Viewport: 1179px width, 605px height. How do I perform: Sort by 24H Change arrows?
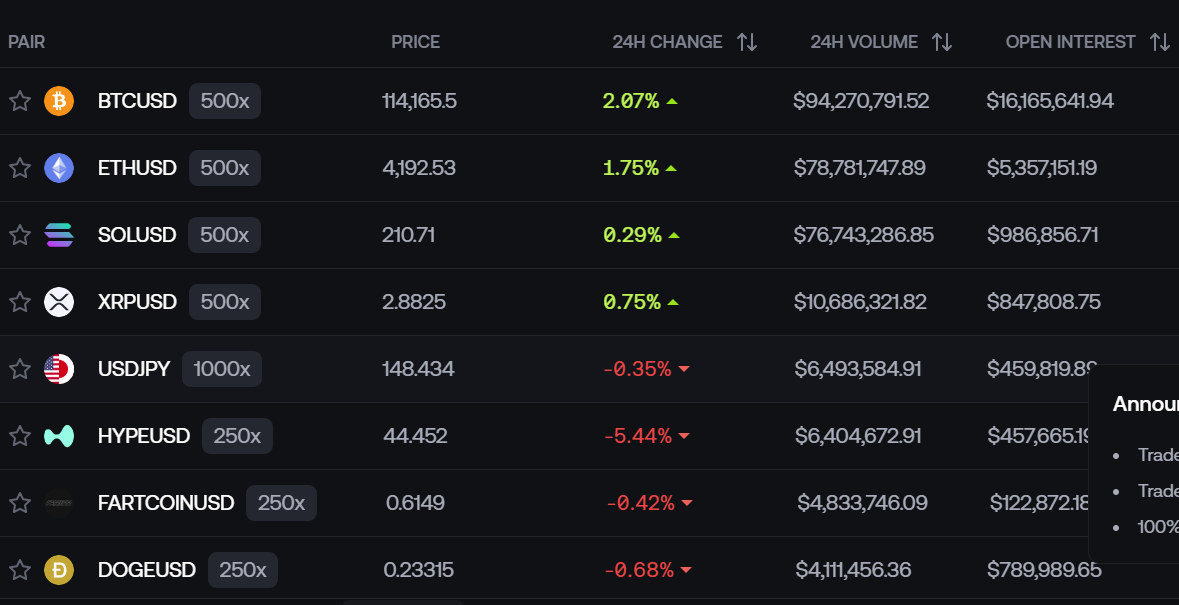pos(747,42)
